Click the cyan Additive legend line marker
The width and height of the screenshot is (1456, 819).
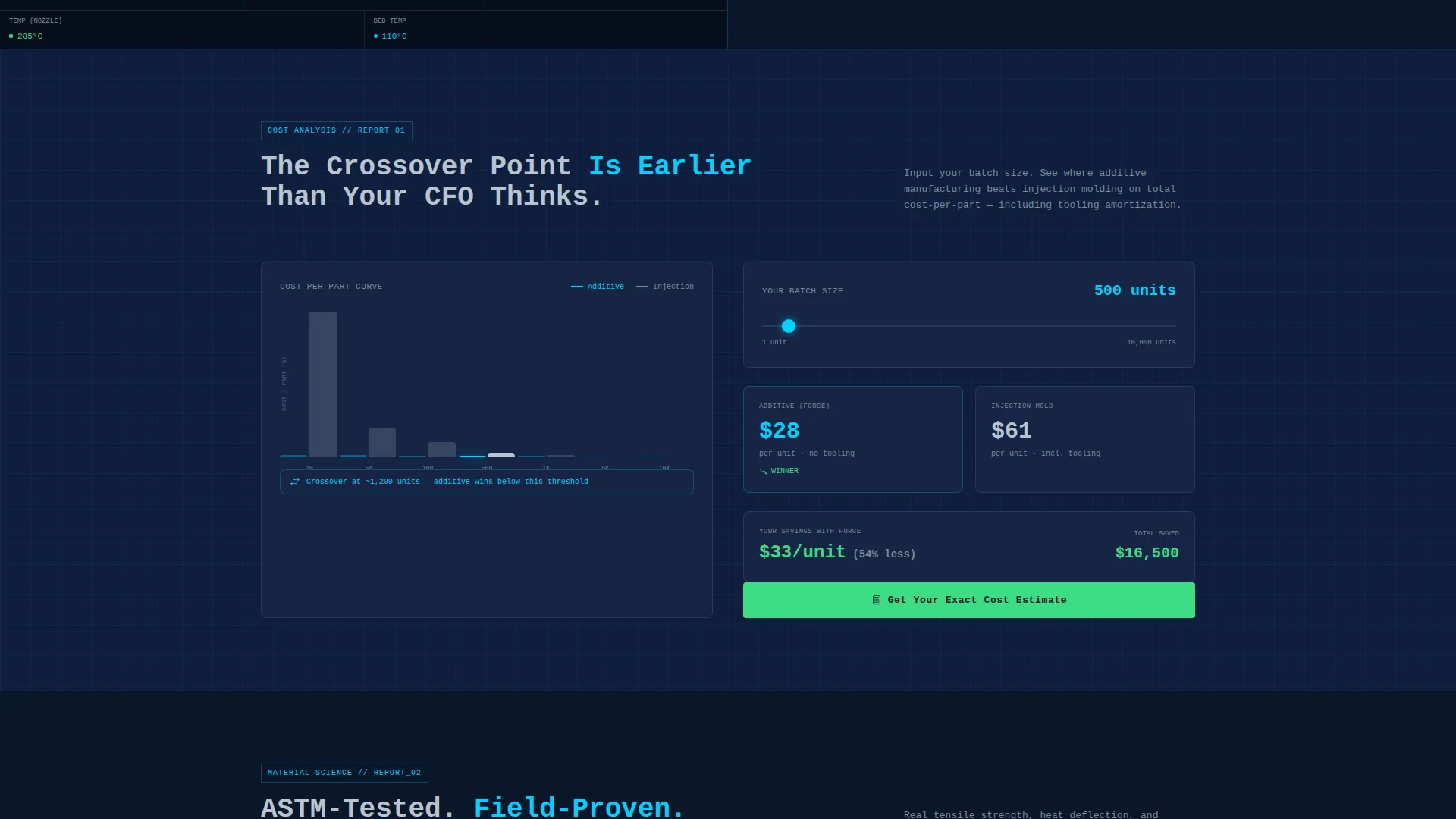click(x=577, y=287)
